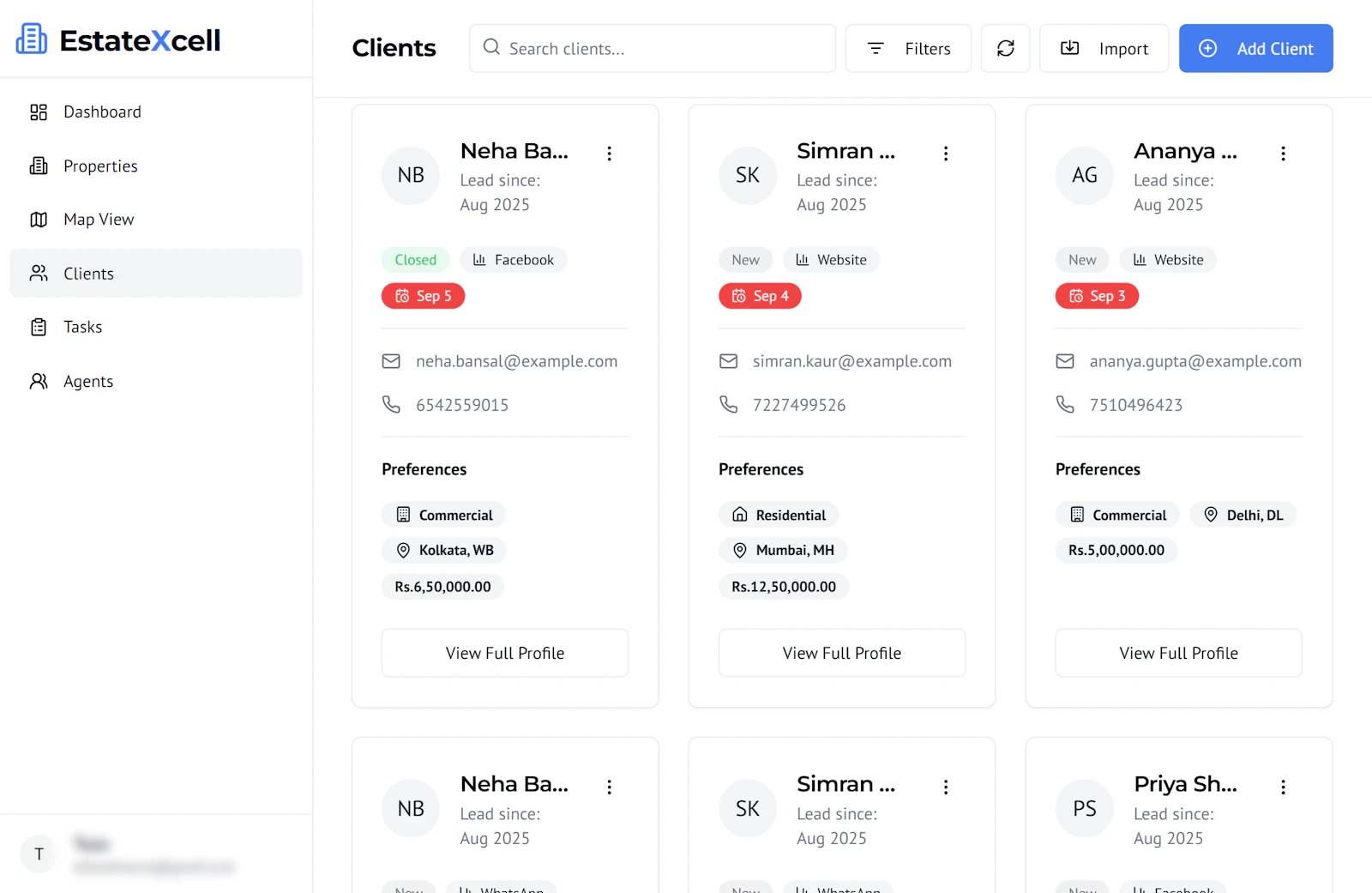1372x893 pixels.
Task: Click the Search clients input field
Action: (652, 48)
